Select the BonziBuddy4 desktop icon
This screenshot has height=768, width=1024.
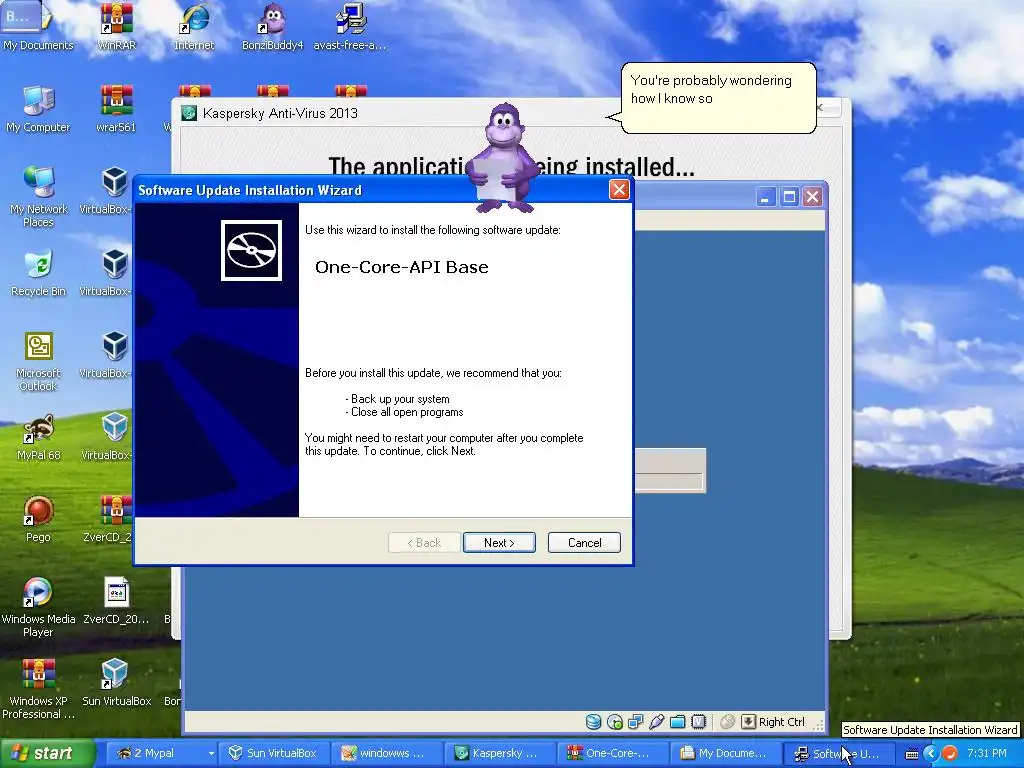(x=272, y=26)
